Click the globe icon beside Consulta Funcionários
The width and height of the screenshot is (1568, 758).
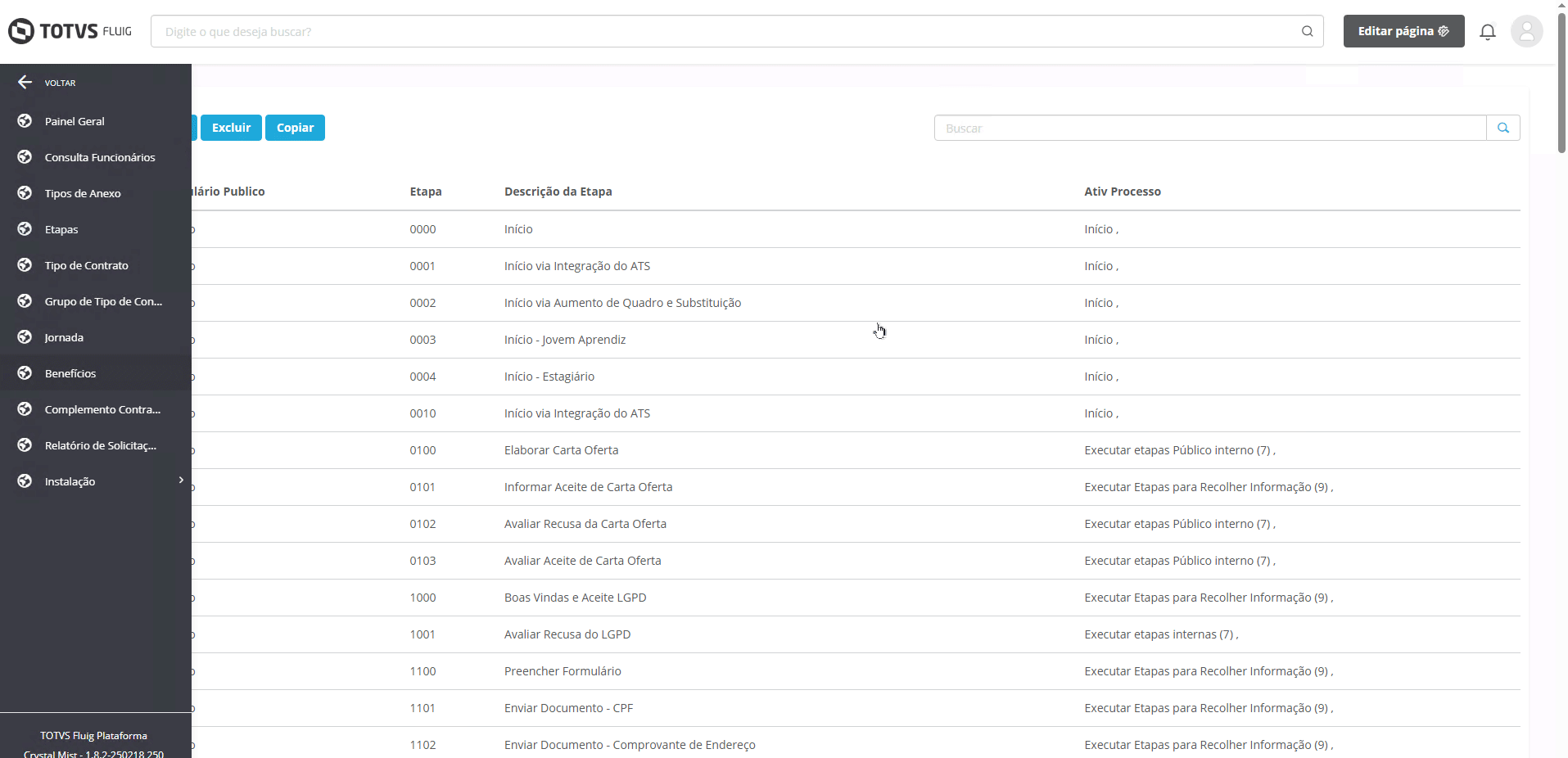tap(25, 156)
